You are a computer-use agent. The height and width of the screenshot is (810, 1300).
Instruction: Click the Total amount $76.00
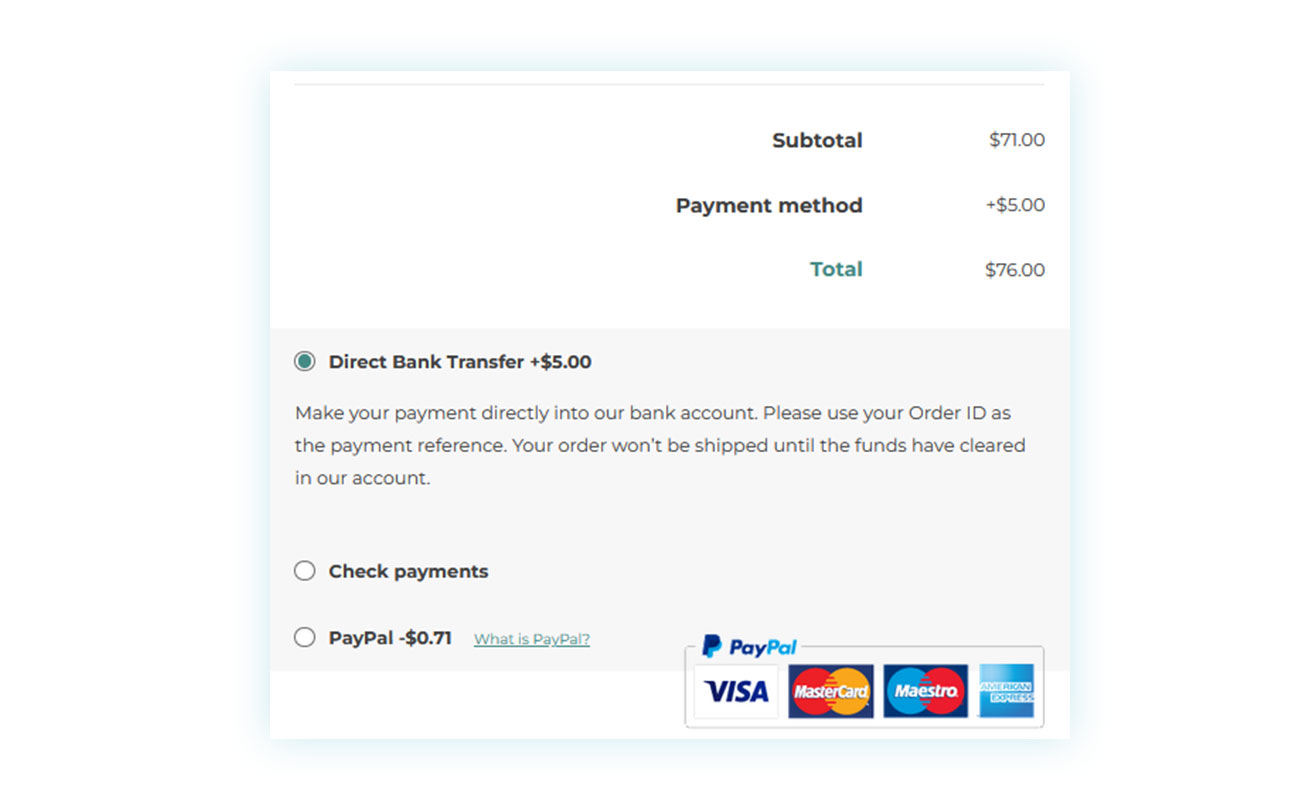[x=1015, y=270]
